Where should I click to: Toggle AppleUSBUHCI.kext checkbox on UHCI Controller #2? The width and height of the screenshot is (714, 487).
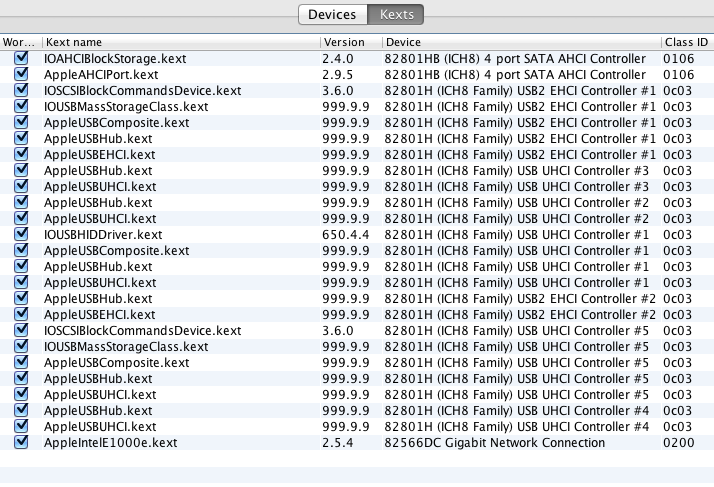click(x=21, y=218)
